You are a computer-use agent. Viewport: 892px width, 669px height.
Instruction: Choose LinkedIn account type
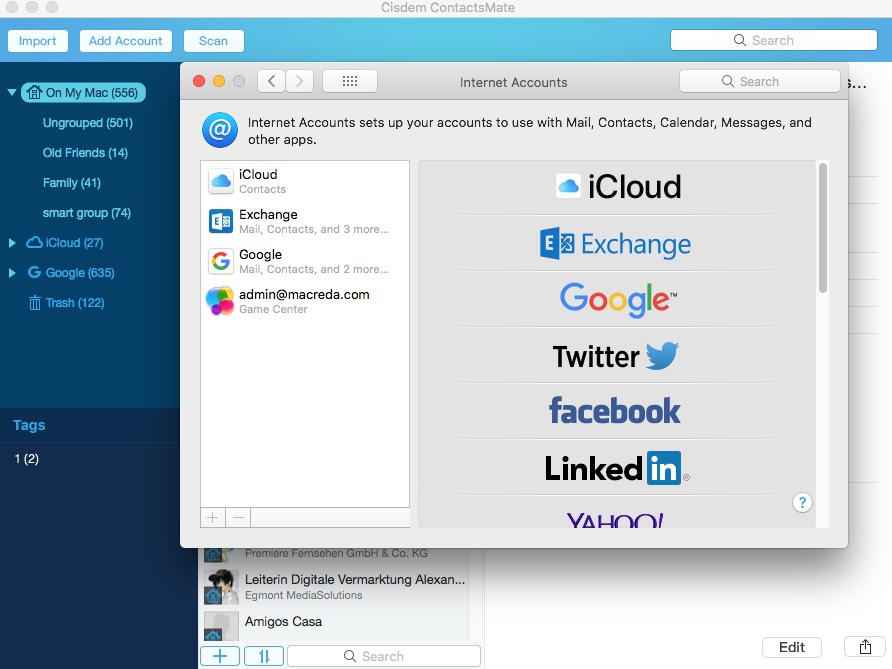(x=617, y=468)
